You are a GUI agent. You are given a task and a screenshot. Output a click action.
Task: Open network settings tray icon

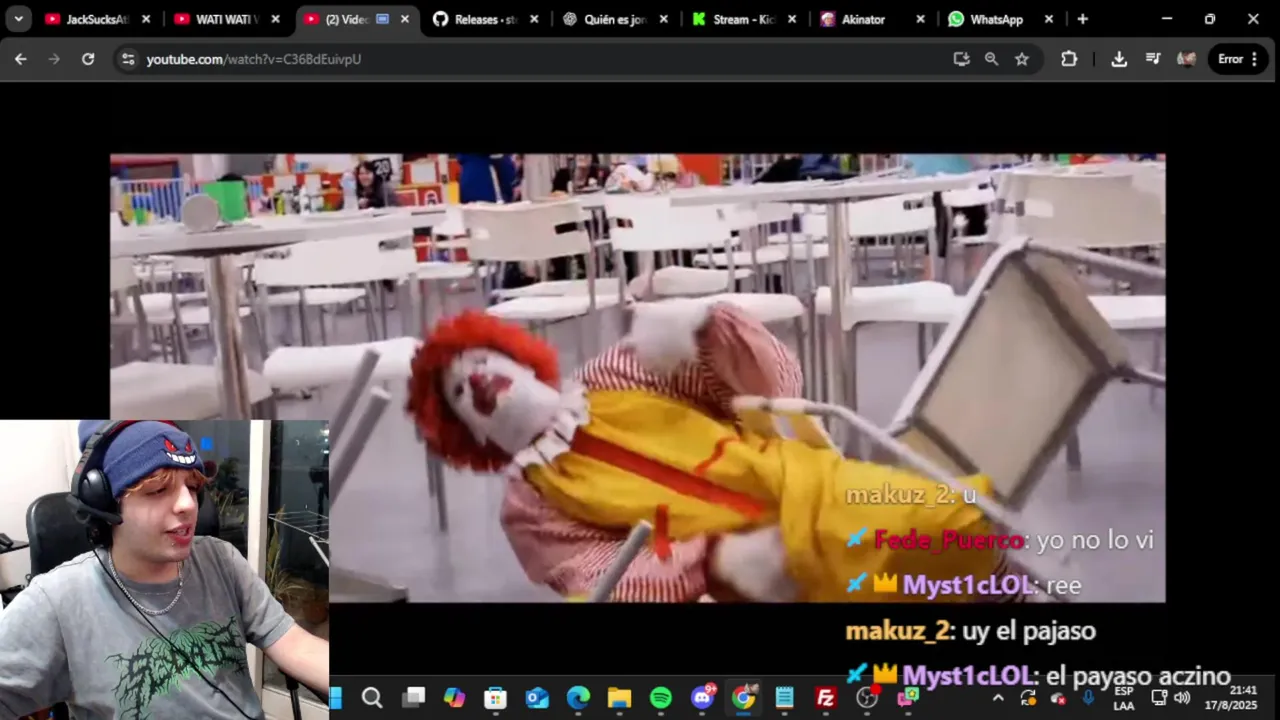click(x=1159, y=698)
